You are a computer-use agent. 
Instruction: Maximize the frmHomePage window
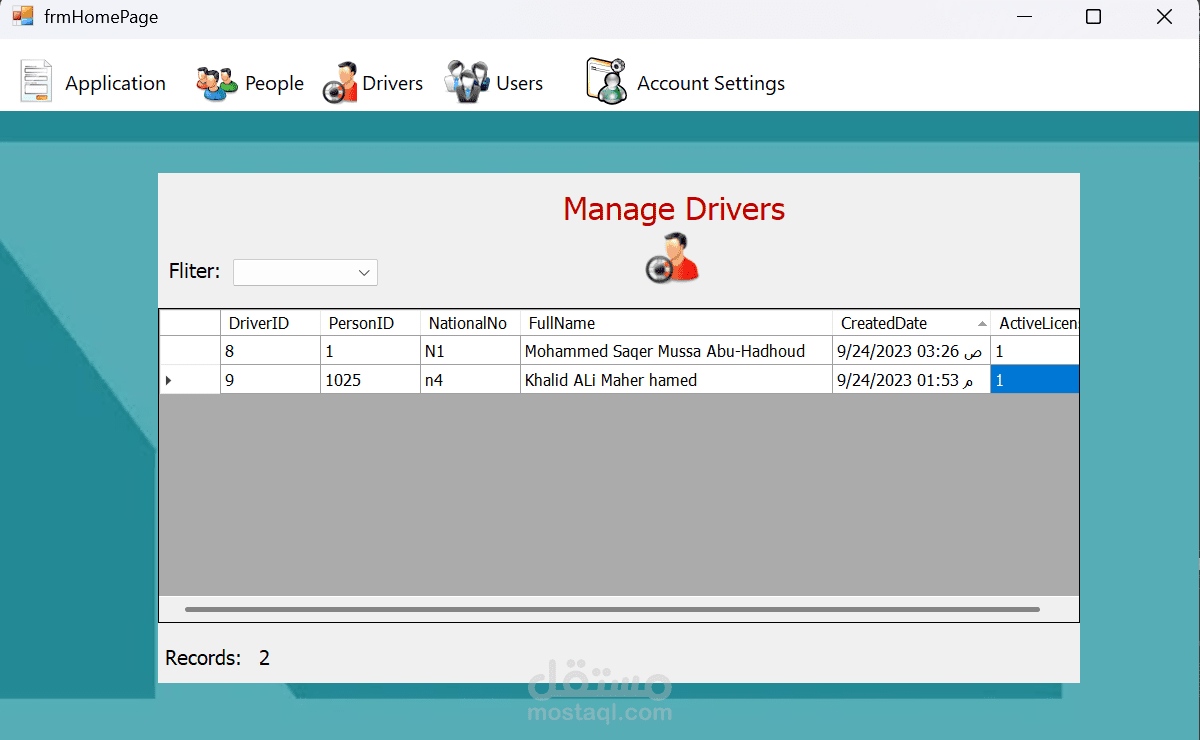[1093, 17]
